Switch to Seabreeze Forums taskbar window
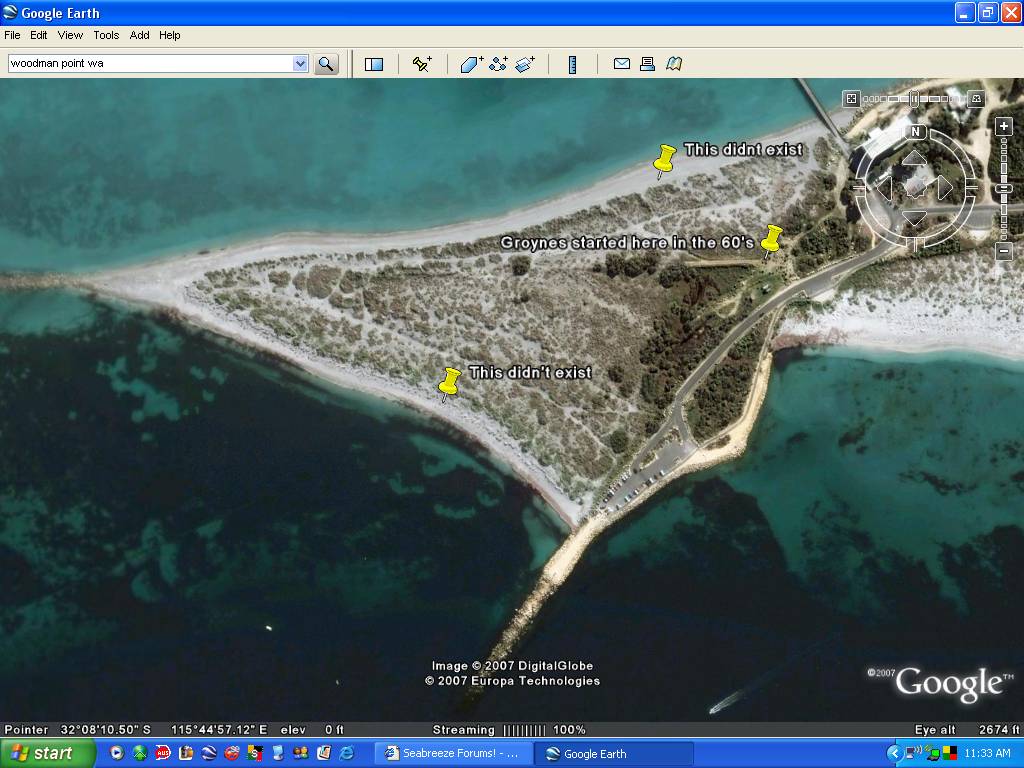 click(452, 753)
